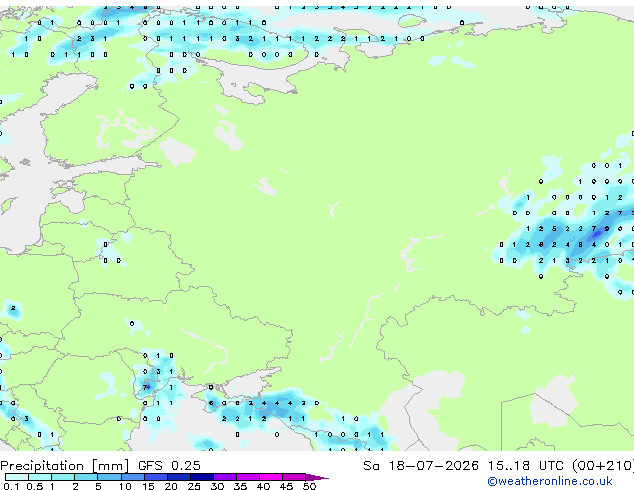634x490 pixels.
Task: Click the "10" legend scale label
Action: point(125,486)
